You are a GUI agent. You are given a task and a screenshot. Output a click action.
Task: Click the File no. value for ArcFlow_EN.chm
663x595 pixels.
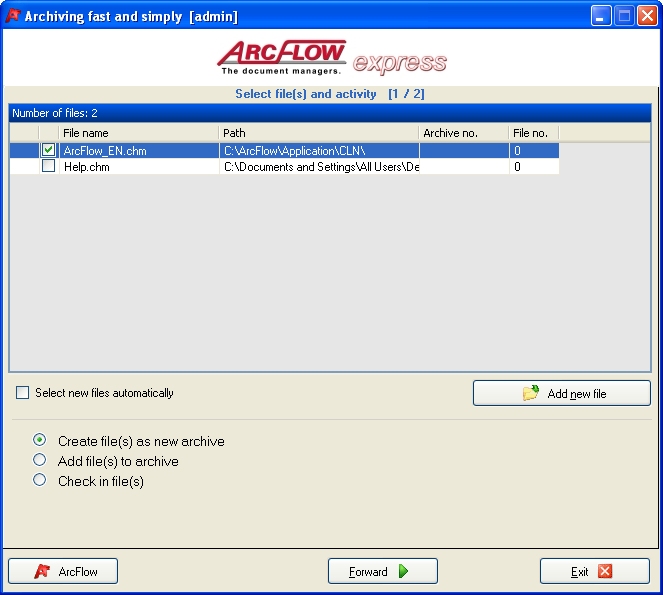pos(534,151)
